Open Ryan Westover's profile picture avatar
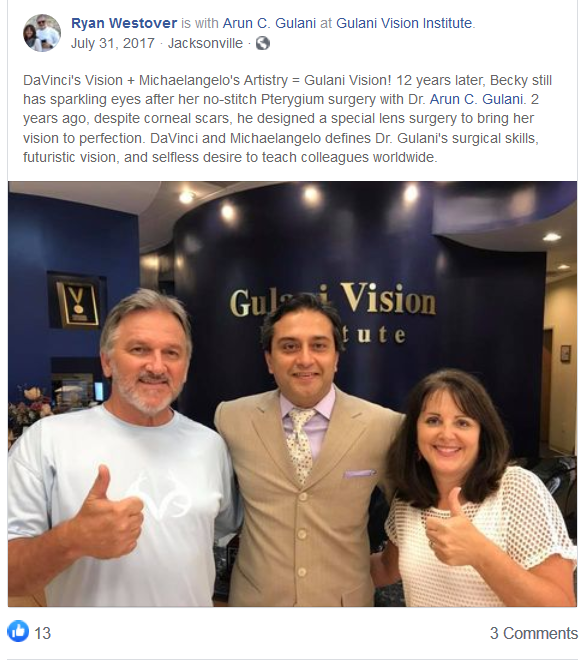Image resolution: width=586 pixels, height=661 pixels. pyautogui.click(x=42, y=33)
